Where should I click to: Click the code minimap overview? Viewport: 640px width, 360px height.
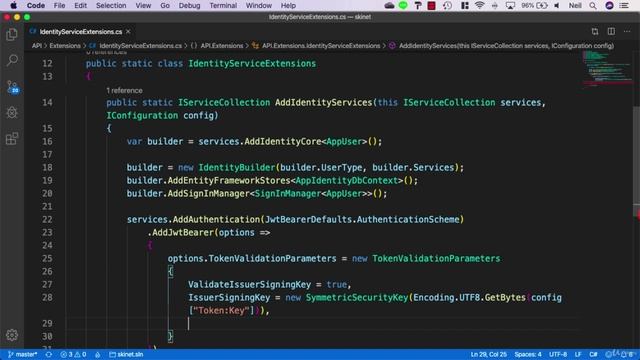(x=607, y=69)
